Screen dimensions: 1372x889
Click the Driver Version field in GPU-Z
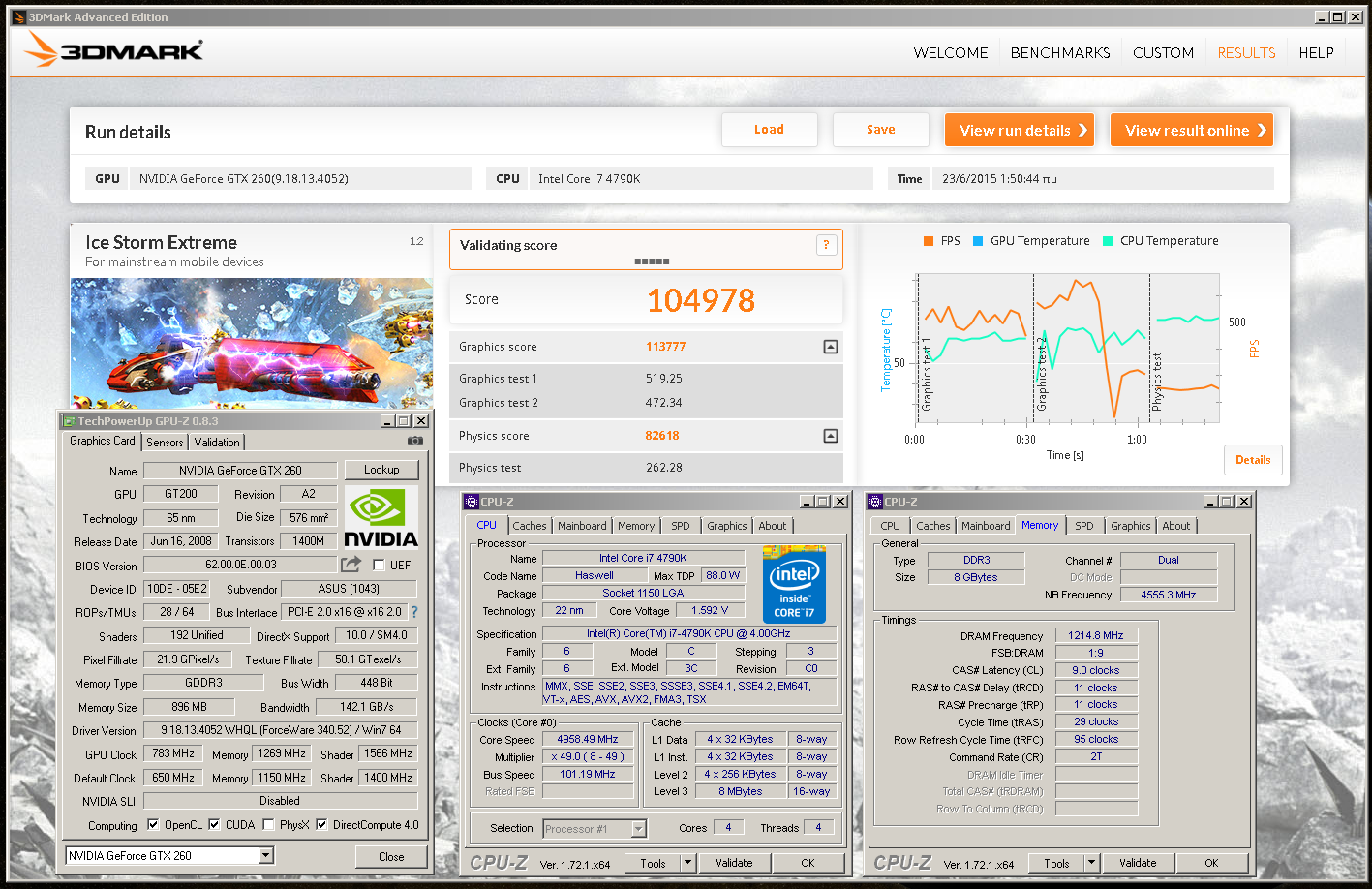coord(281,730)
